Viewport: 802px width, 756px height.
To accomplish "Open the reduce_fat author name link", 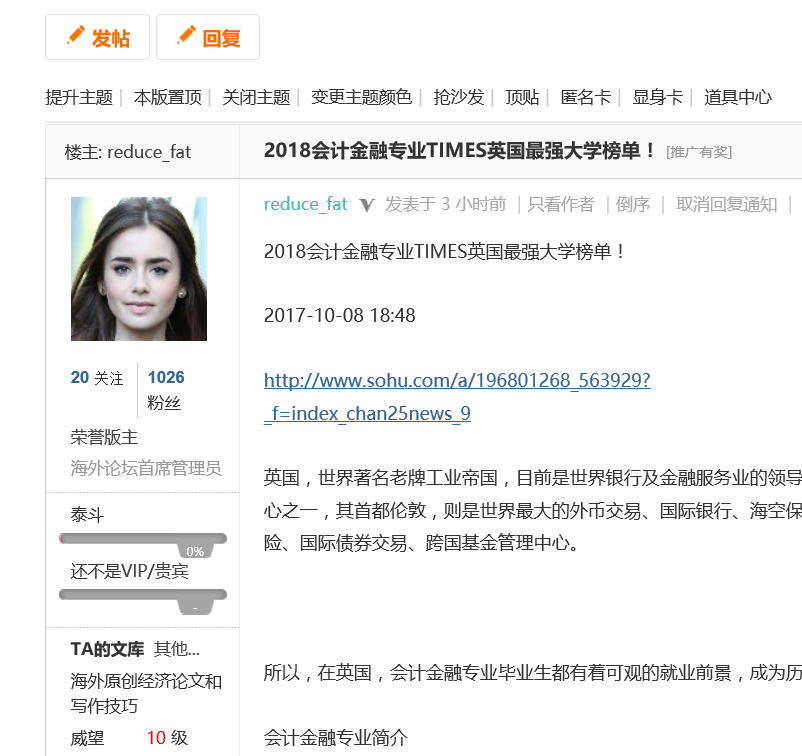I will click(305, 204).
